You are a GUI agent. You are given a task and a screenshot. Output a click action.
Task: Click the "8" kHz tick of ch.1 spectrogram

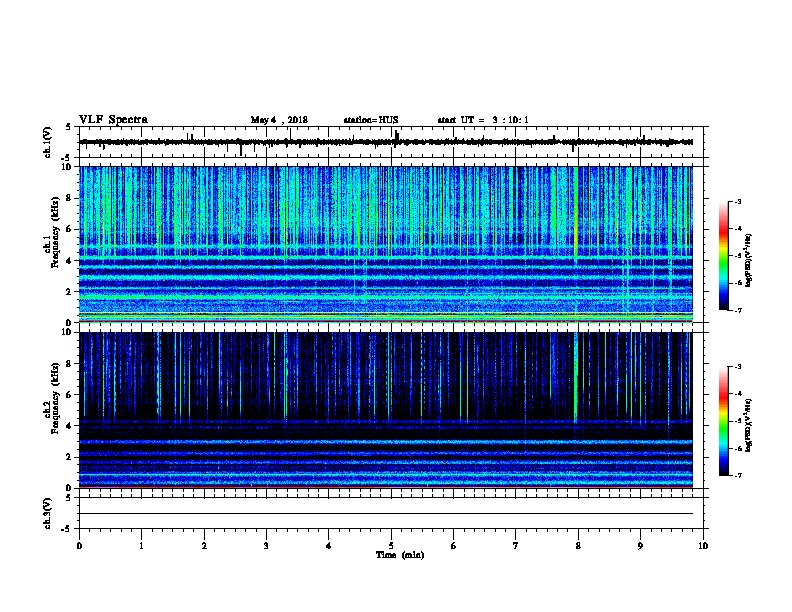point(69,198)
